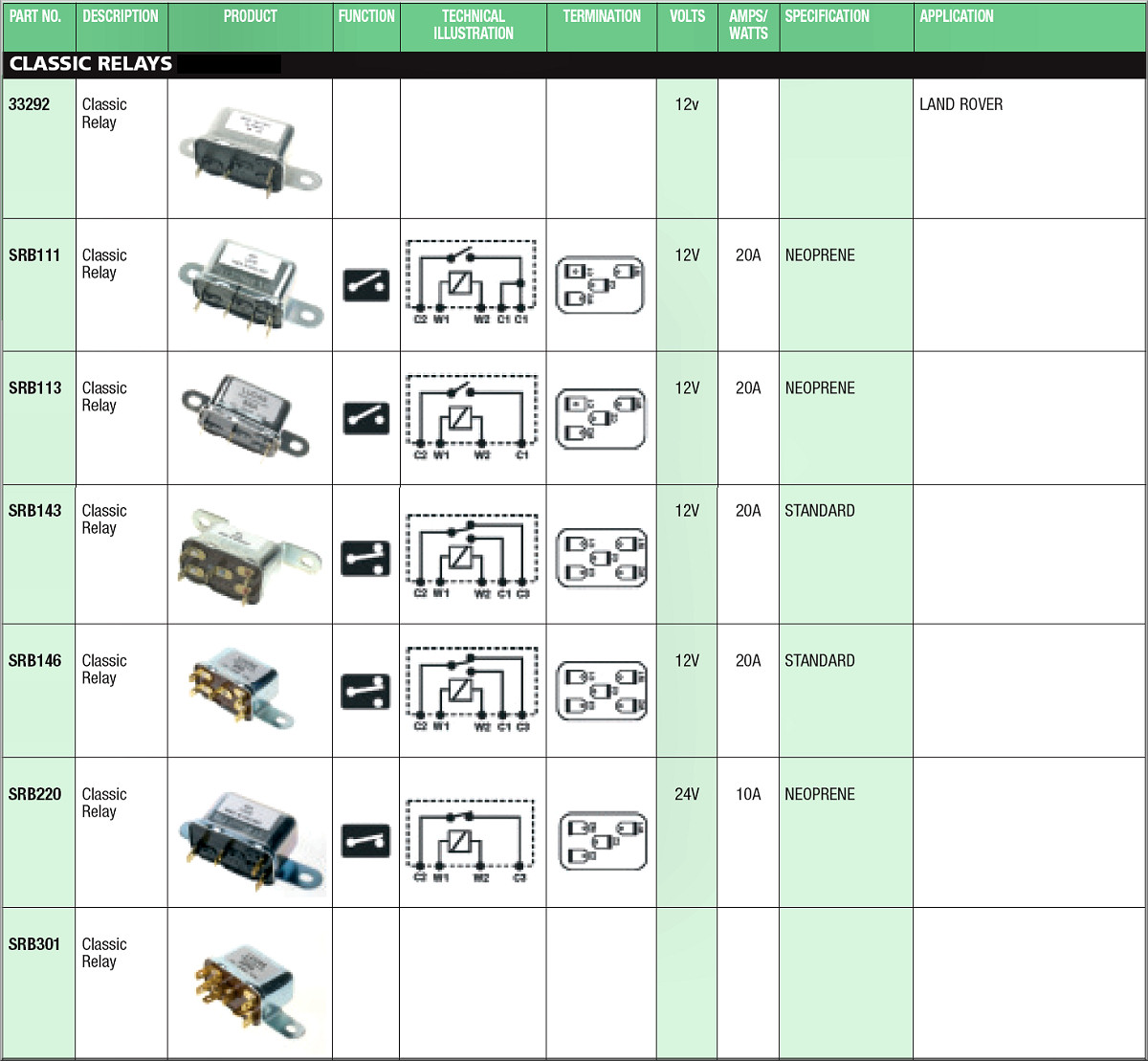Click the SRB146 function switch icon

[366, 692]
